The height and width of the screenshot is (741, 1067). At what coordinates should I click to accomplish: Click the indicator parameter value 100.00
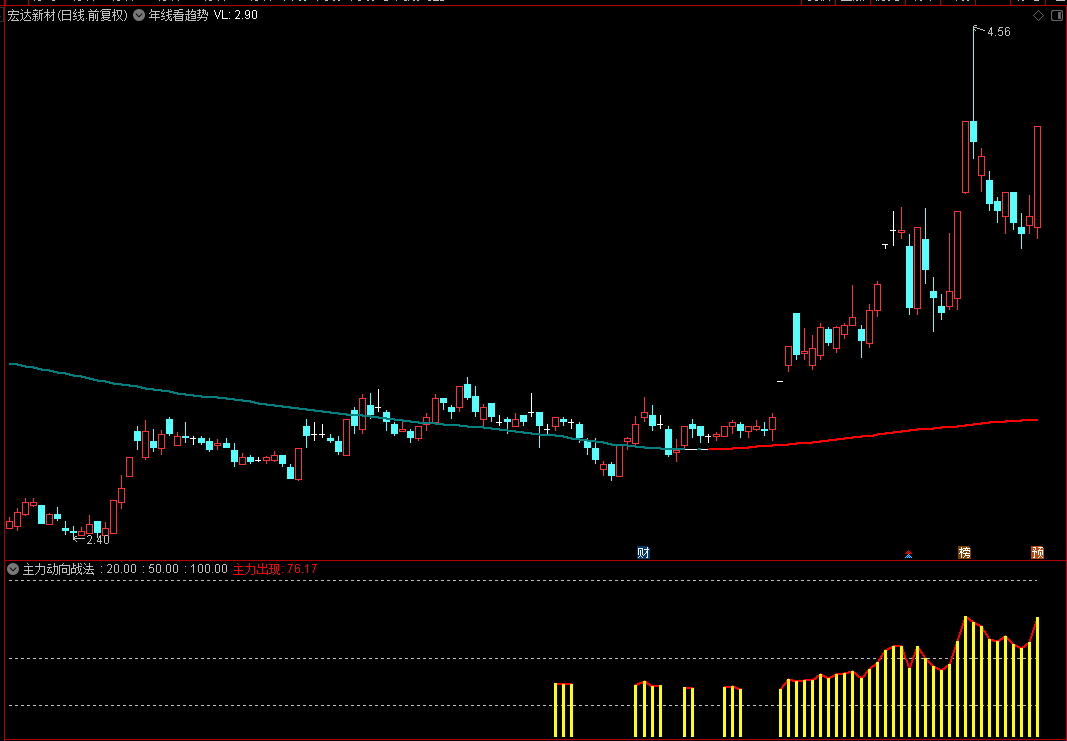(208, 569)
